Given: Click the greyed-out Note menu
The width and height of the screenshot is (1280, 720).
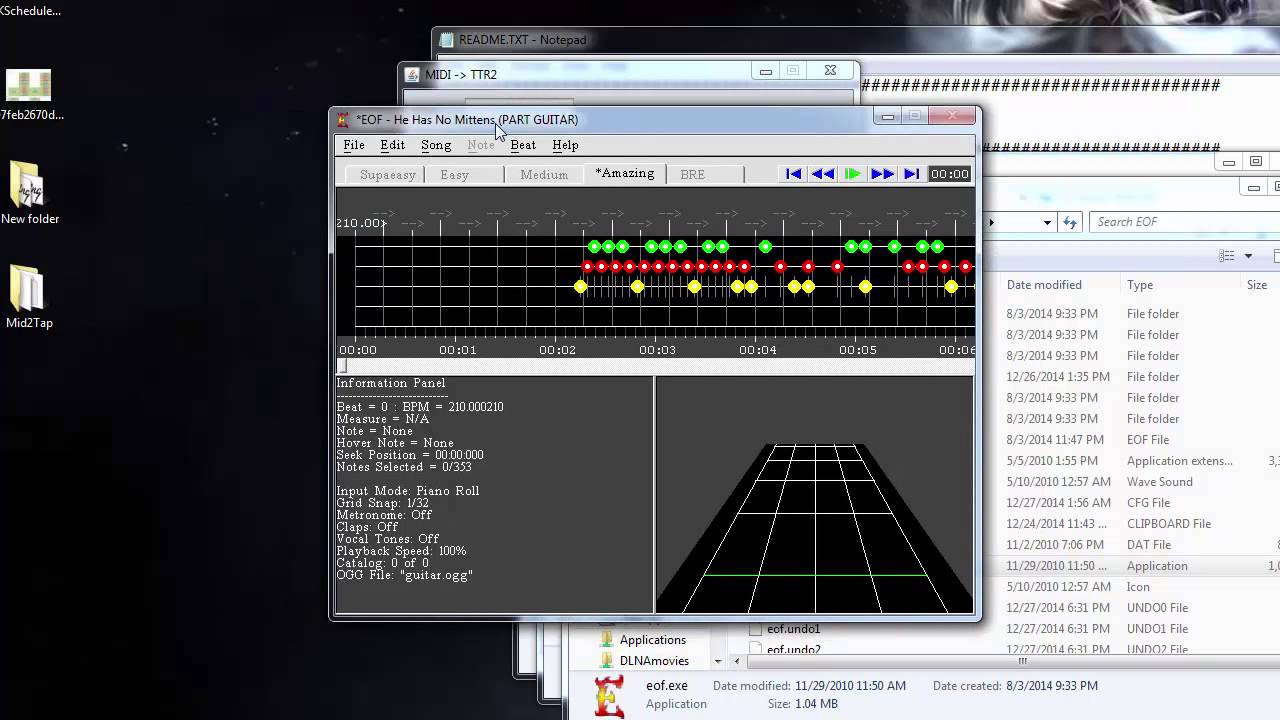Looking at the screenshot, I should coord(481,145).
